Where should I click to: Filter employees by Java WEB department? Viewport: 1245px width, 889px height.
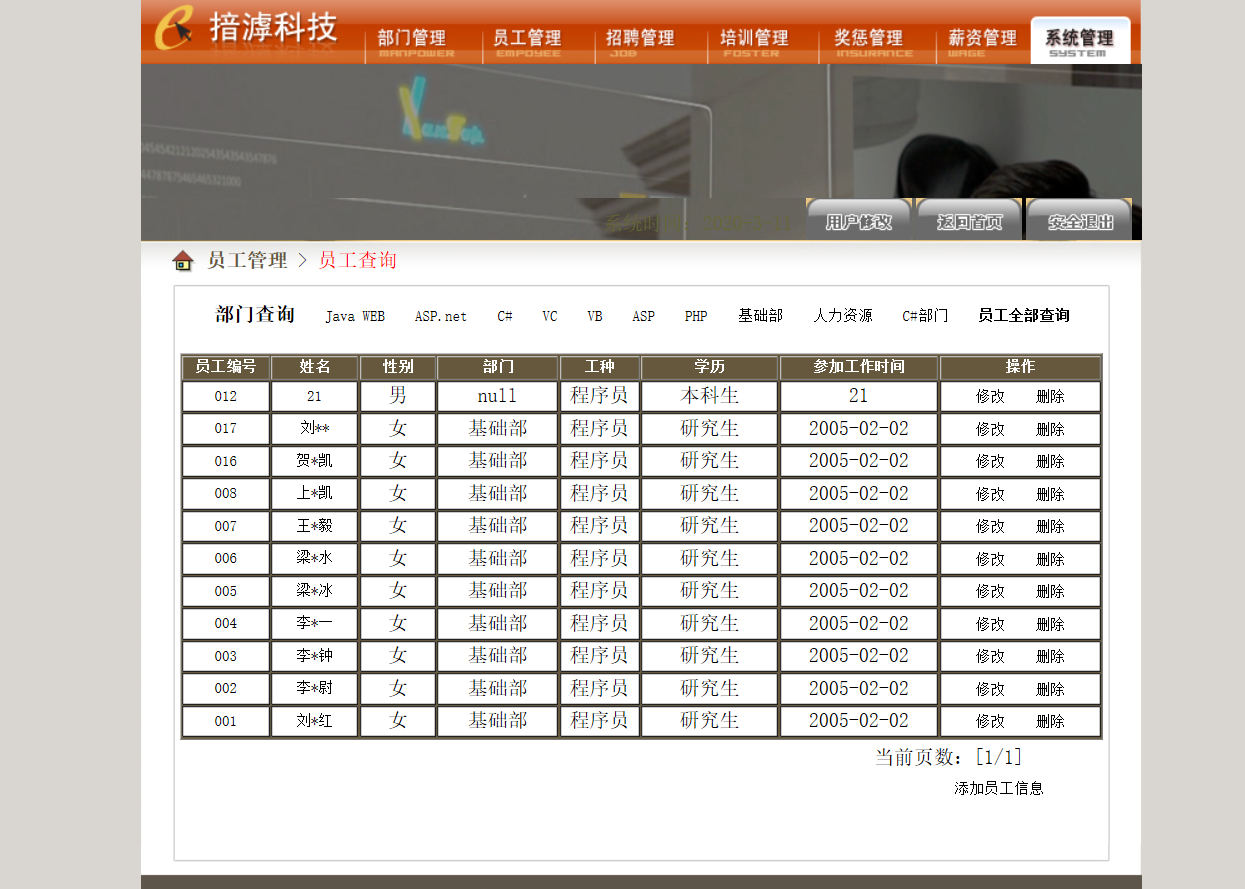pos(354,316)
